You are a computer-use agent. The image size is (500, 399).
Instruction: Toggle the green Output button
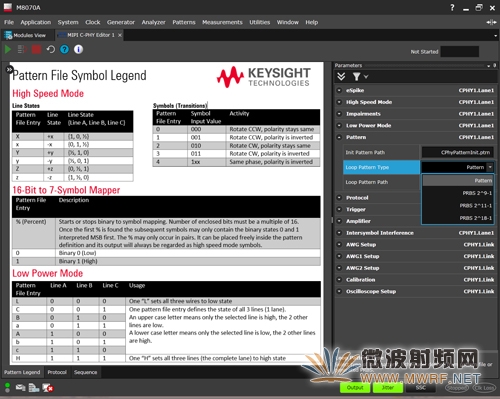click(355, 387)
